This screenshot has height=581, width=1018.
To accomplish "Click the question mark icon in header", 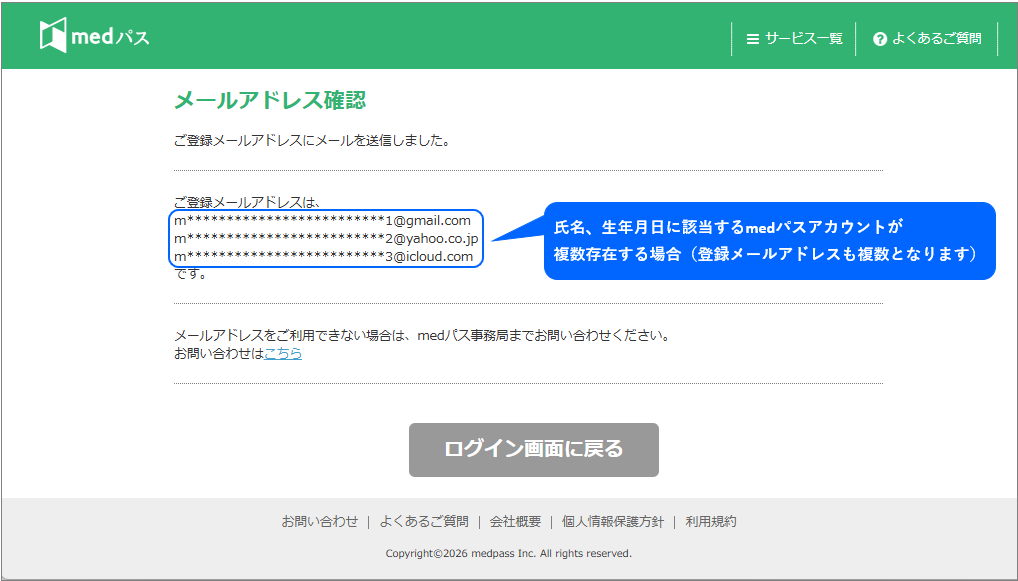I will click(880, 39).
